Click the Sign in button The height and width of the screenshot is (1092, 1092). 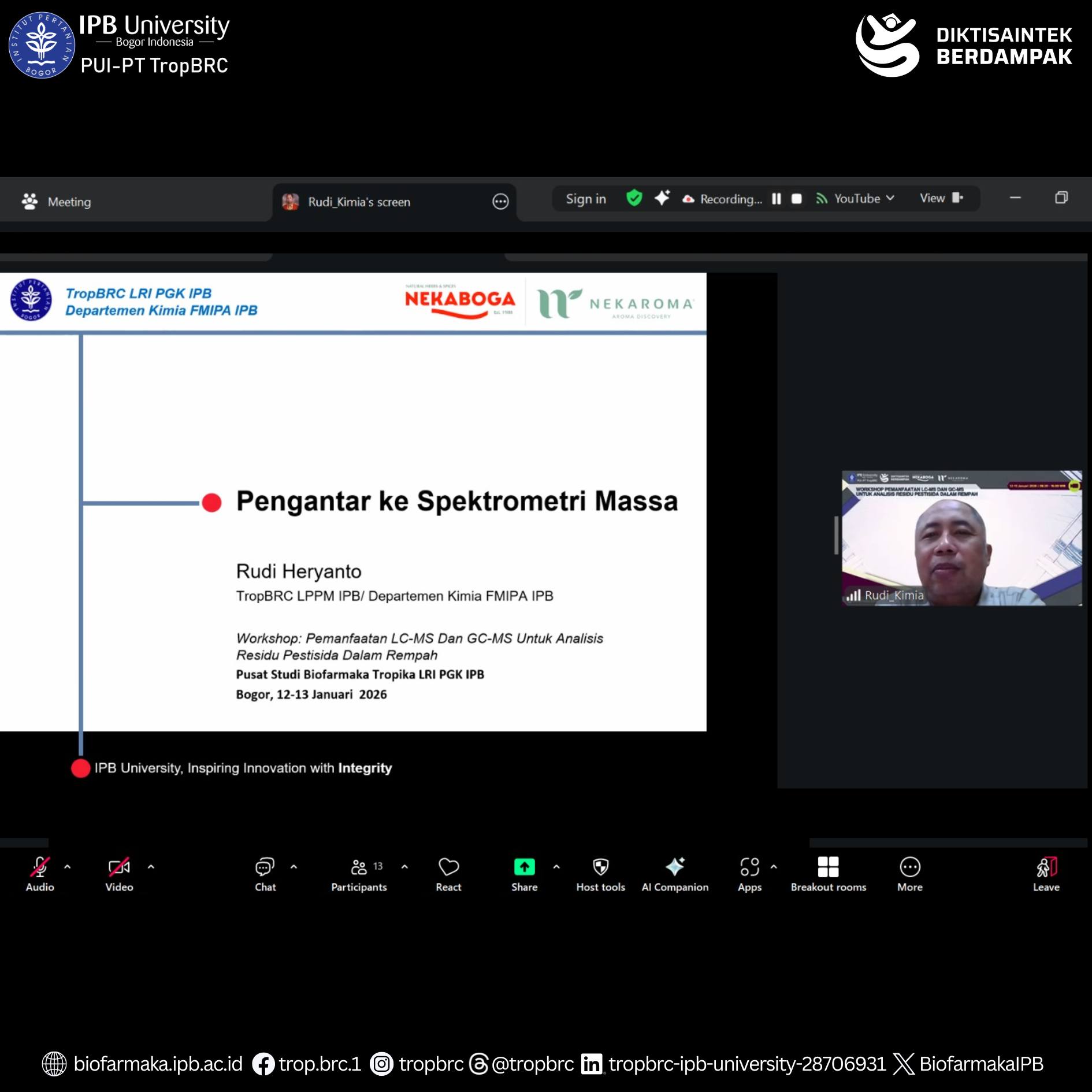(x=585, y=199)
